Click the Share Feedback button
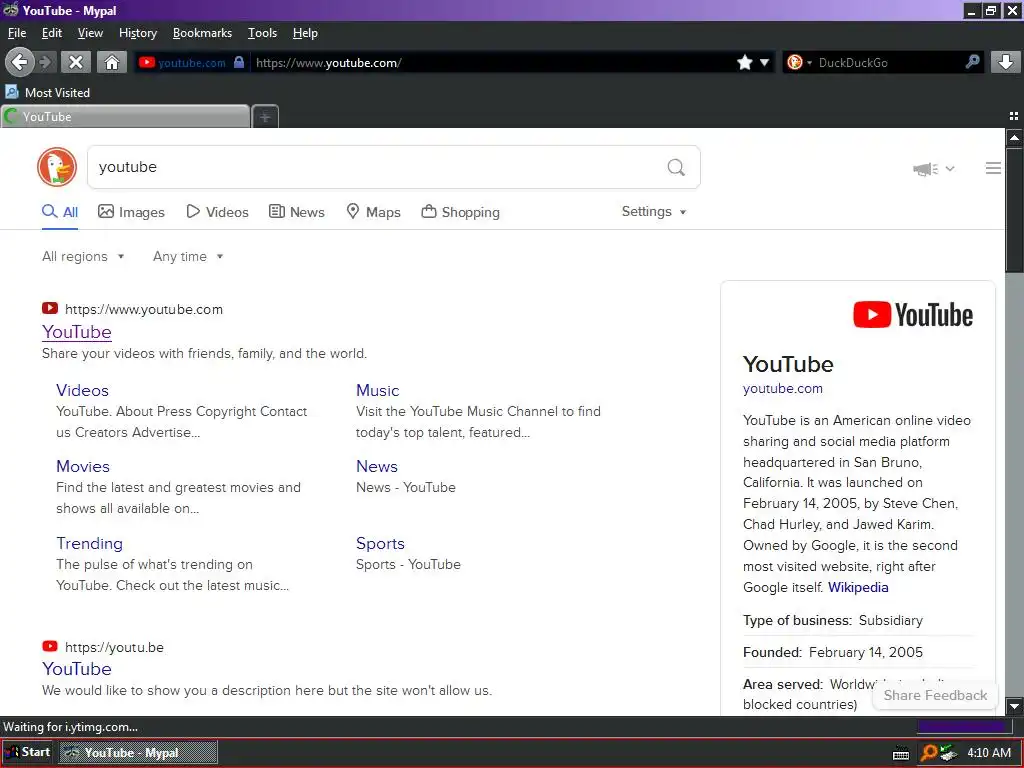 tap(935, 695)
